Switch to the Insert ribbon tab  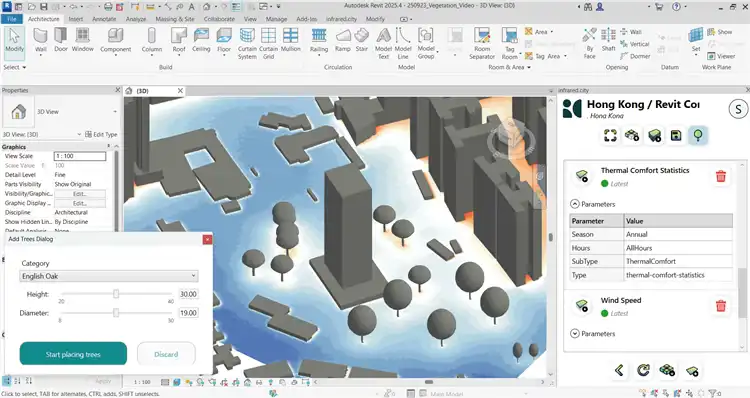(x=76, y=19)
